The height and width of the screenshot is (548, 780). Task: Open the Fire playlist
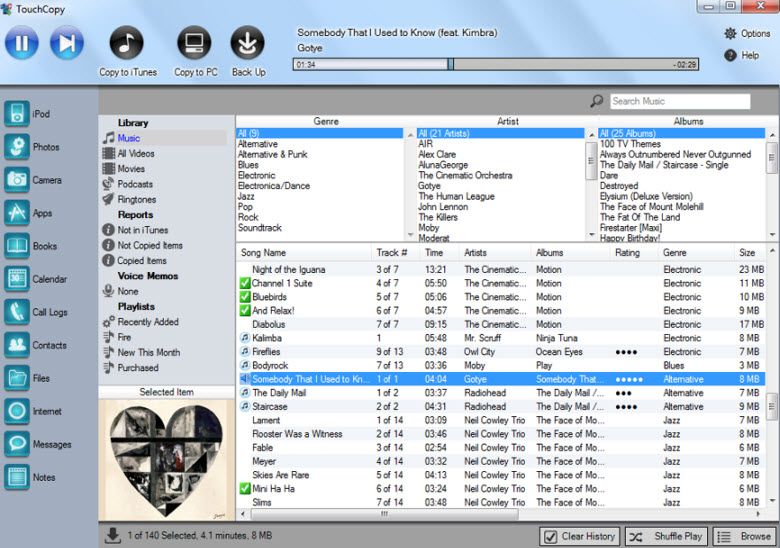coord(124,337)
